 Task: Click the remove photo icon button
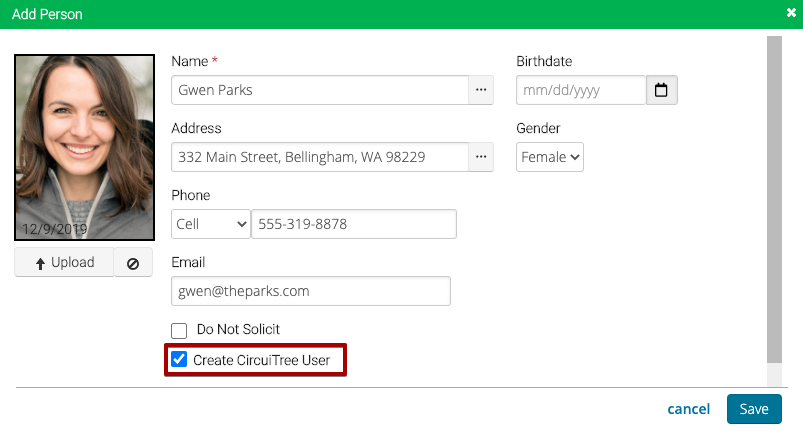133,263
